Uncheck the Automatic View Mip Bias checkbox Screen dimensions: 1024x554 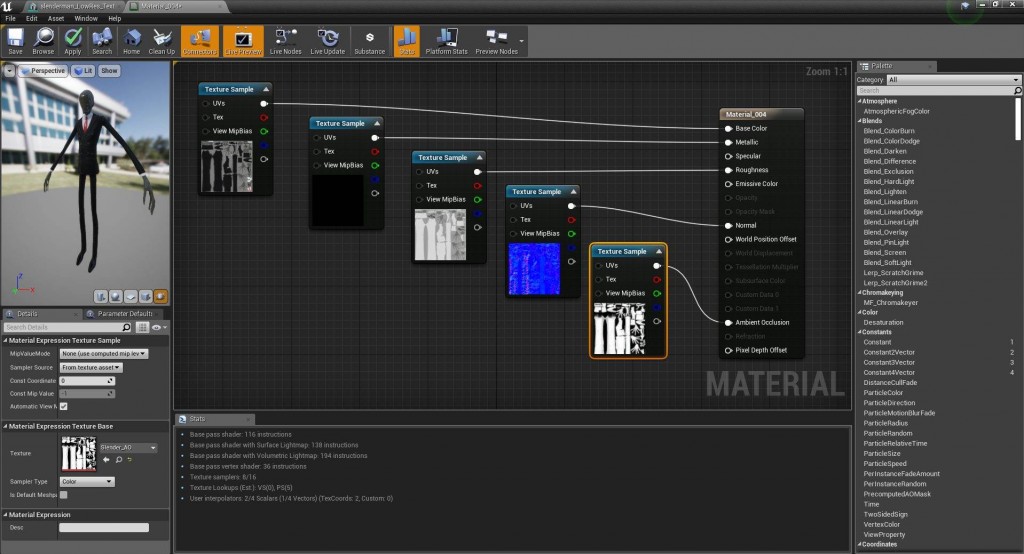pyautogui.click(x=64, y=406)
